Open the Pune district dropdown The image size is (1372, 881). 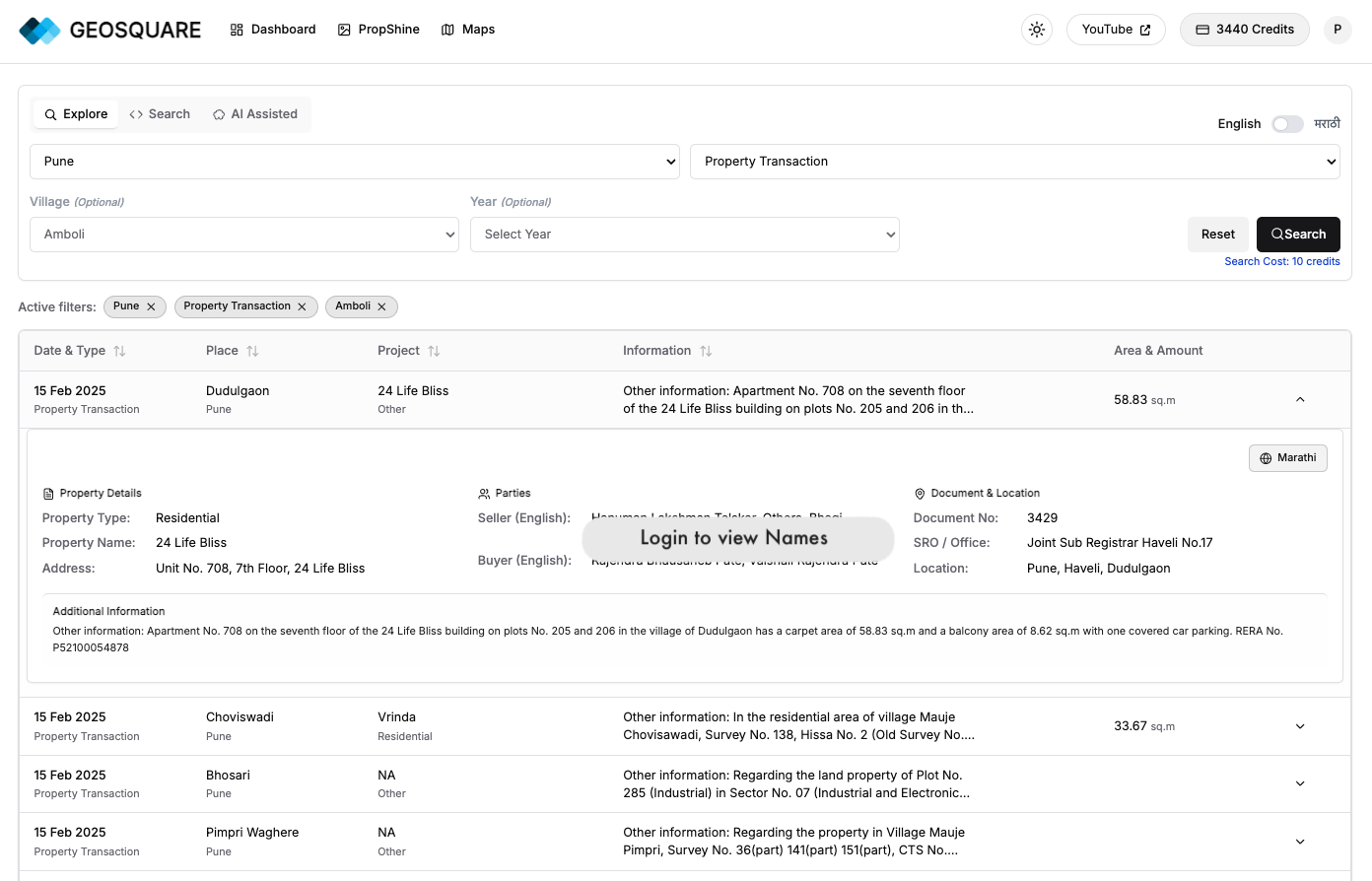pos(355,162)
